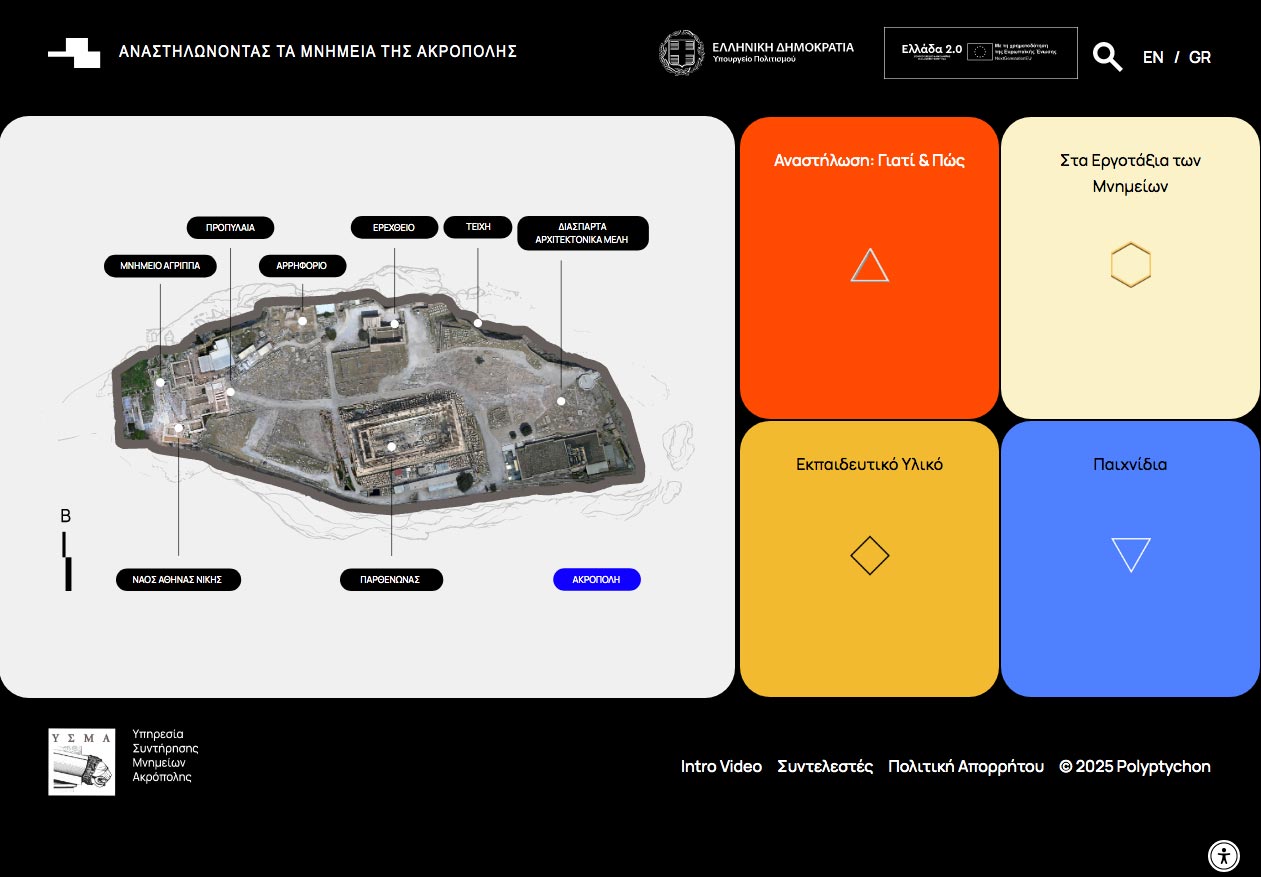The image size is (1261, 877).
Task: Click the site logo in the header
Action: tap(74, 52)
